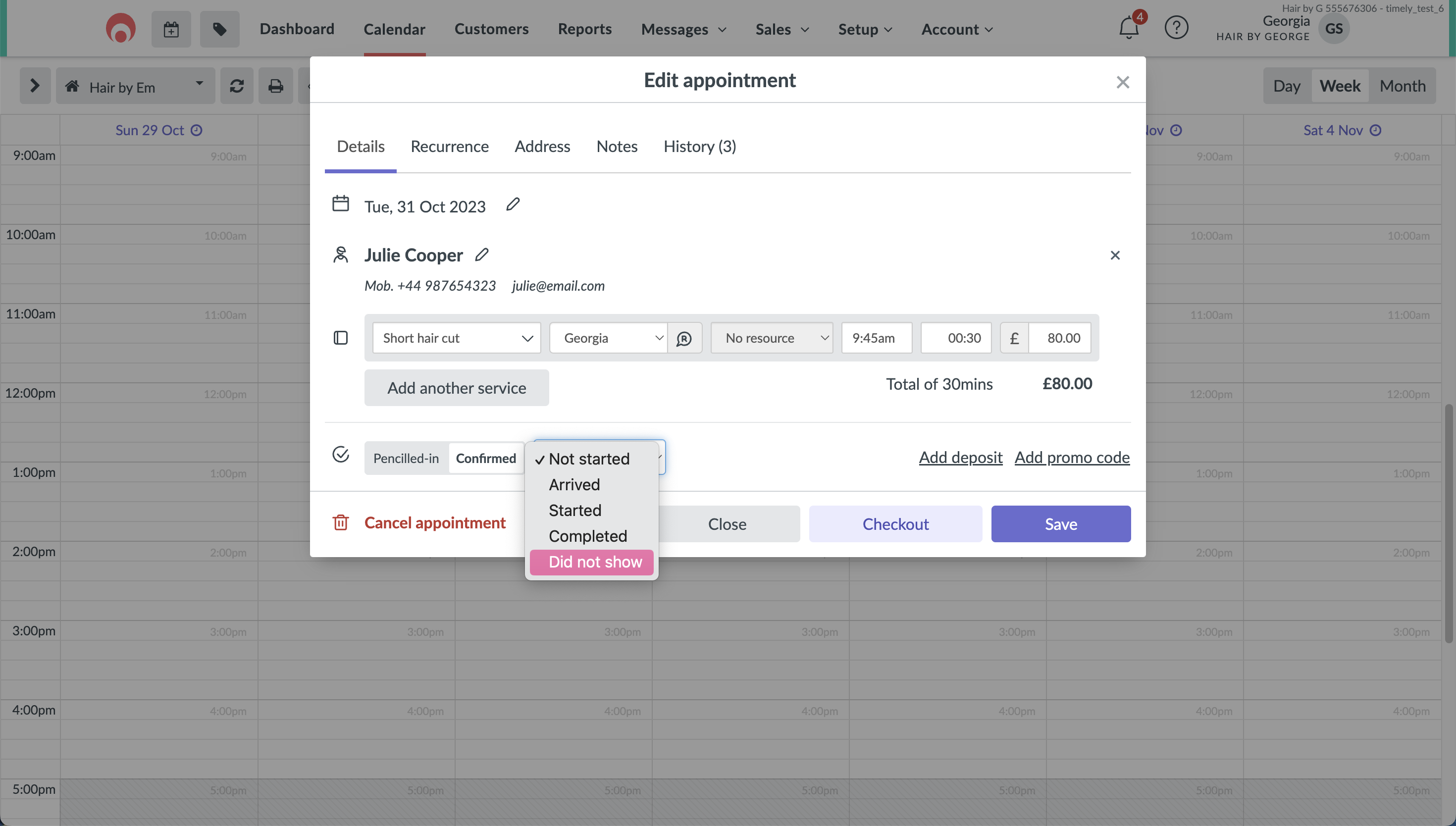
Task: Click the new appointment calendar-plus icon
Action: 171,29
